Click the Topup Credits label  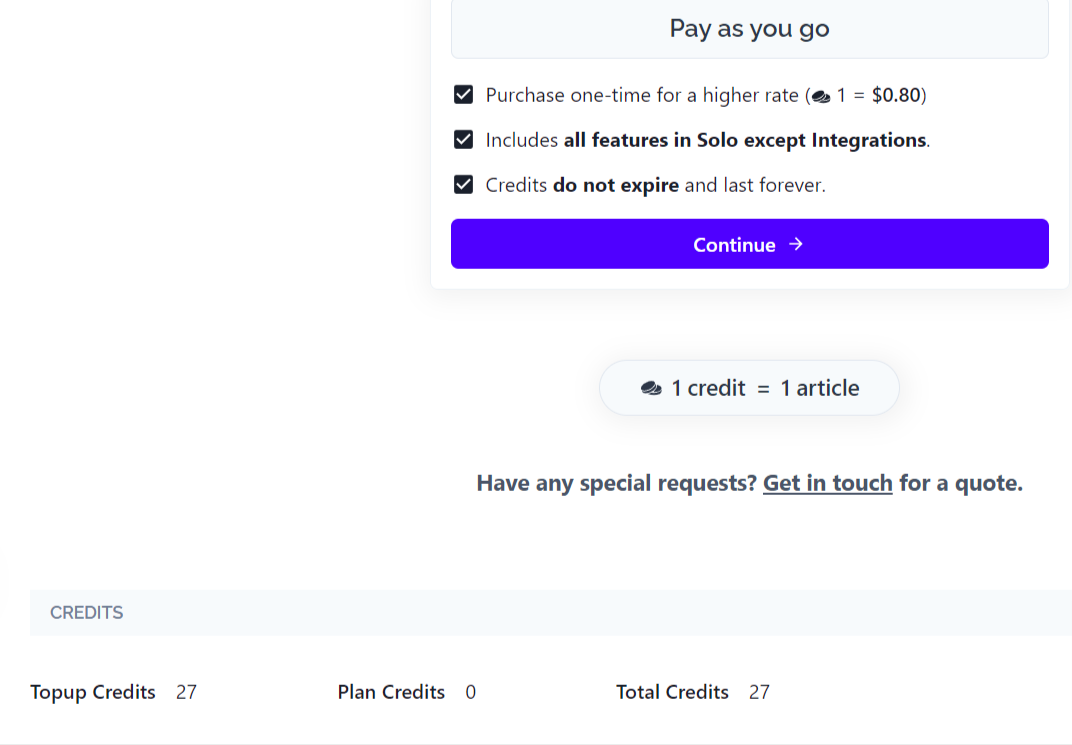93,692
